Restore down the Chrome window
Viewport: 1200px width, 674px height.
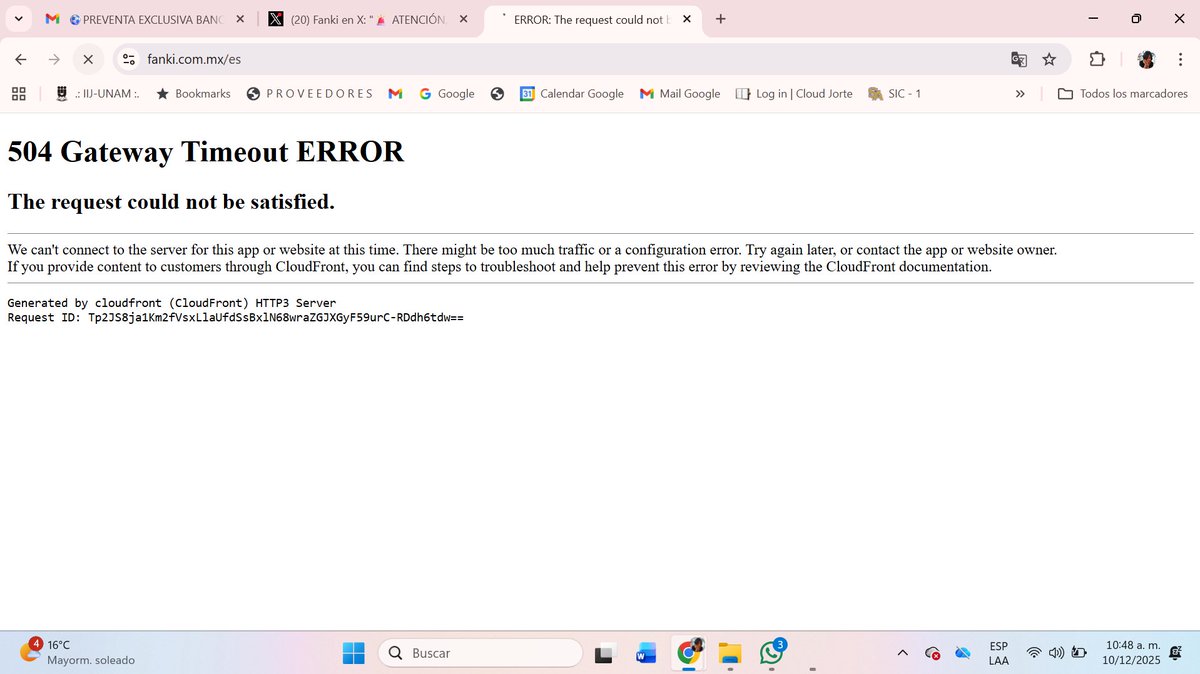1136,19
